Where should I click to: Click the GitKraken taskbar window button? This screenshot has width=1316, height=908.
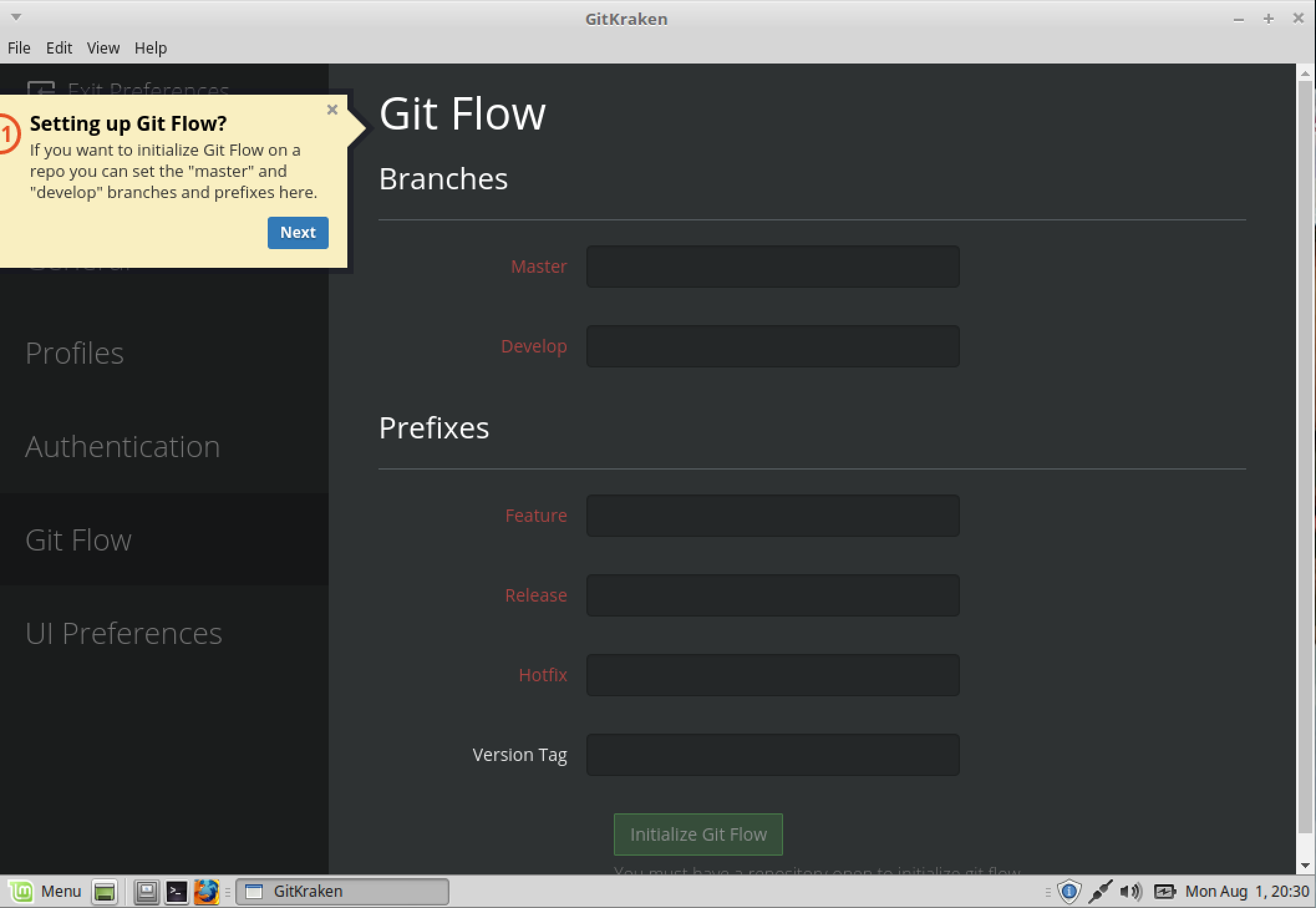coord(342,892)
